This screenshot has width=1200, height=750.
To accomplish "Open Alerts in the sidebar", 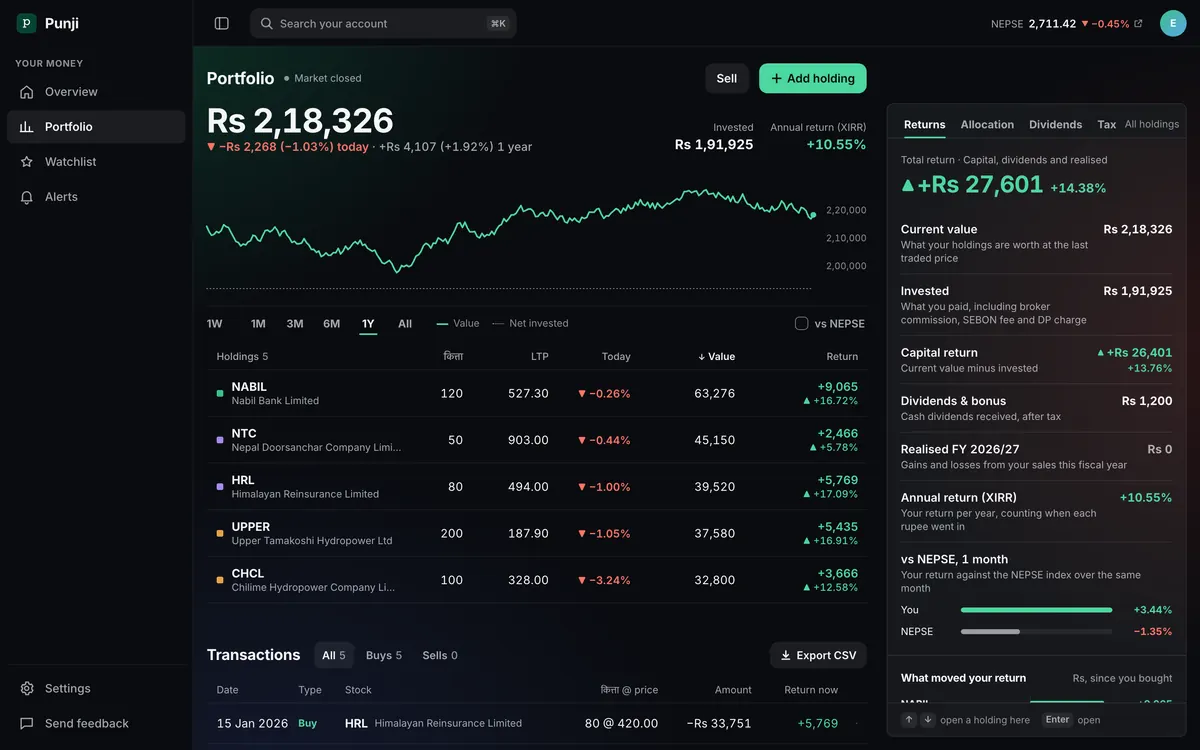I will [x=96, y=197].
